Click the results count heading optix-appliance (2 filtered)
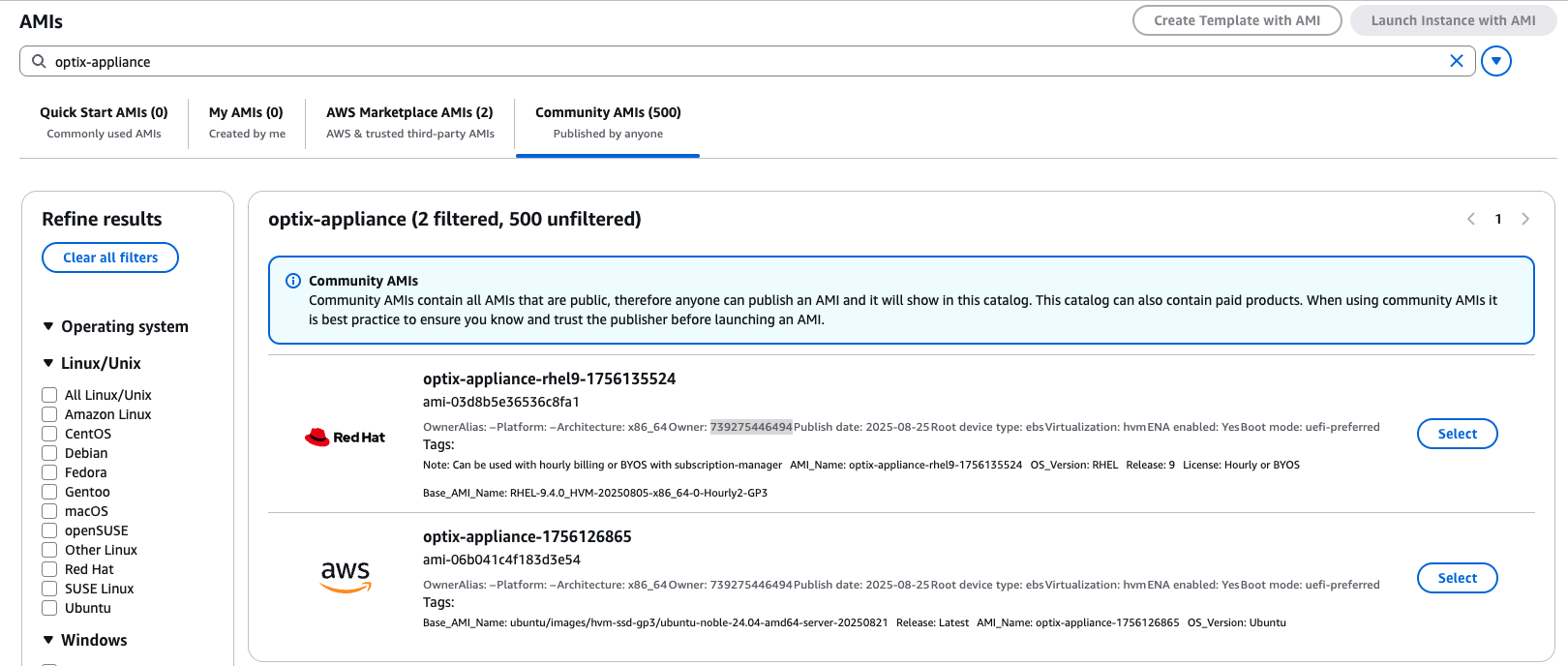The width and height of the screenshot is (1568, 666). [x=454, y=219]
